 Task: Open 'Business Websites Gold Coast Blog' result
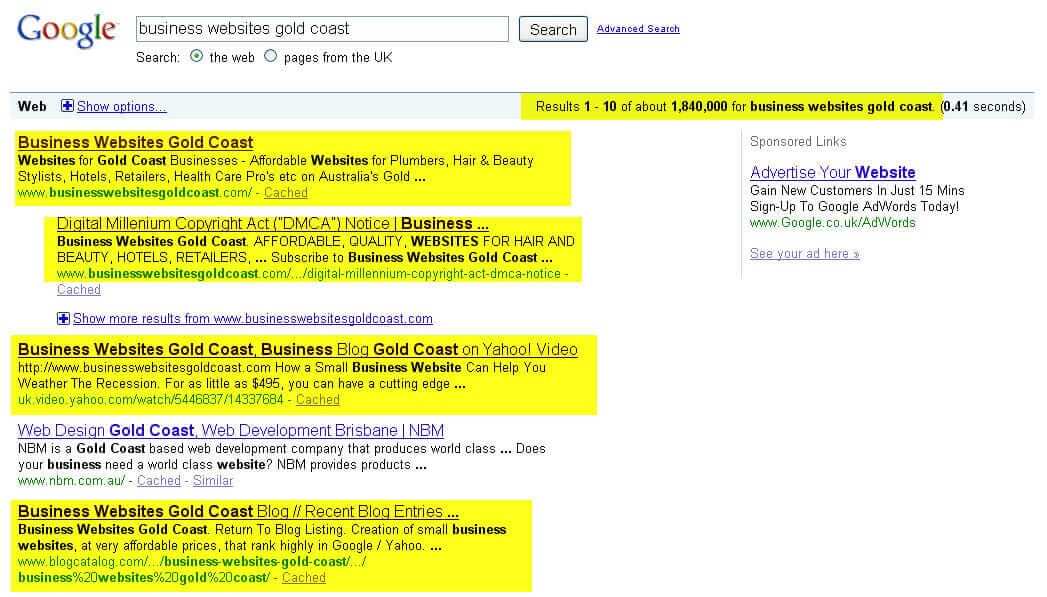click(238, 512)
